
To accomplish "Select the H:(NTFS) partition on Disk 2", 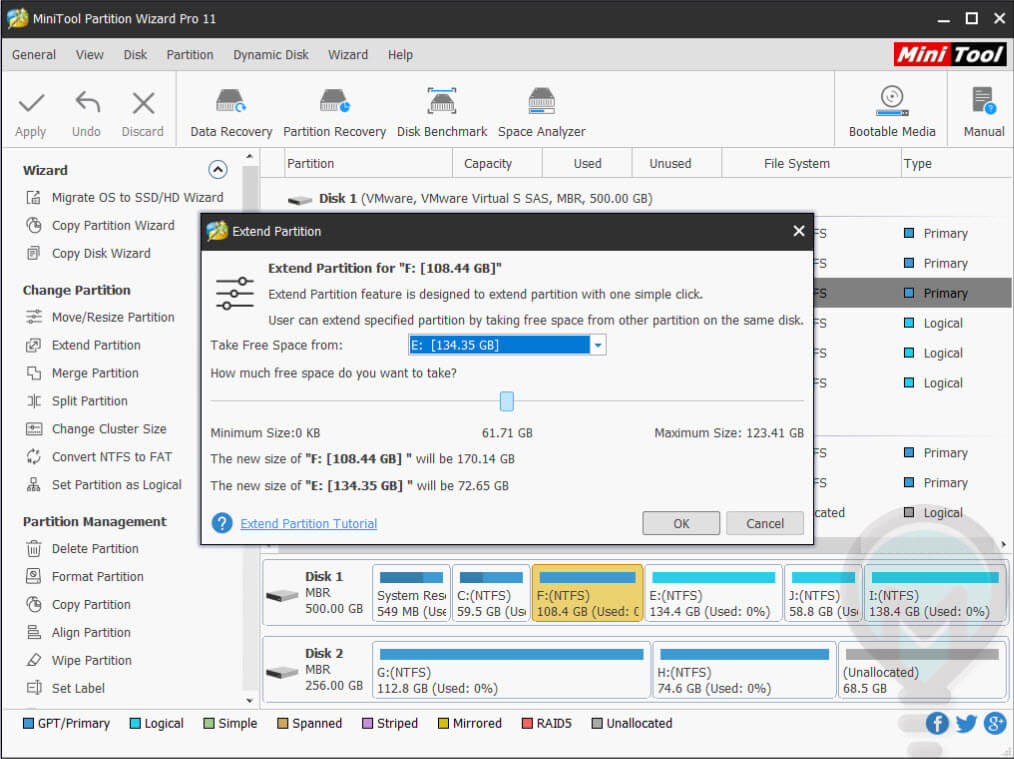I will tap(744, 670).
